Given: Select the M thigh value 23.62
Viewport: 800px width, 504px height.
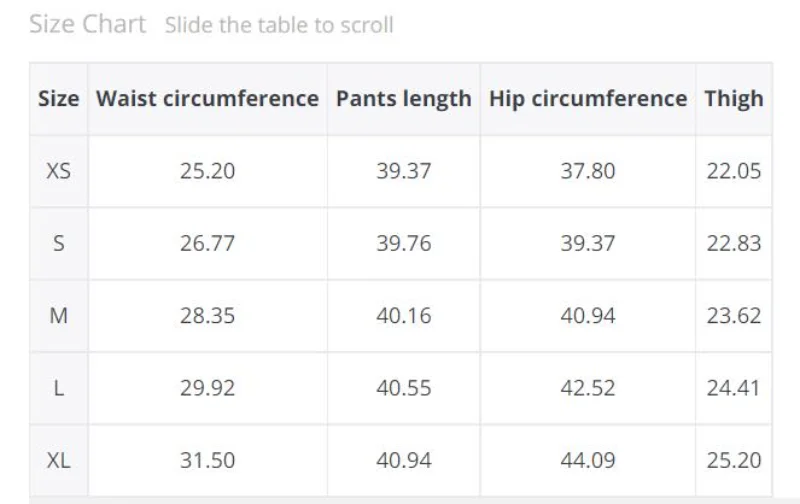Looking at the screenshot, I should [x=733, y=316].
